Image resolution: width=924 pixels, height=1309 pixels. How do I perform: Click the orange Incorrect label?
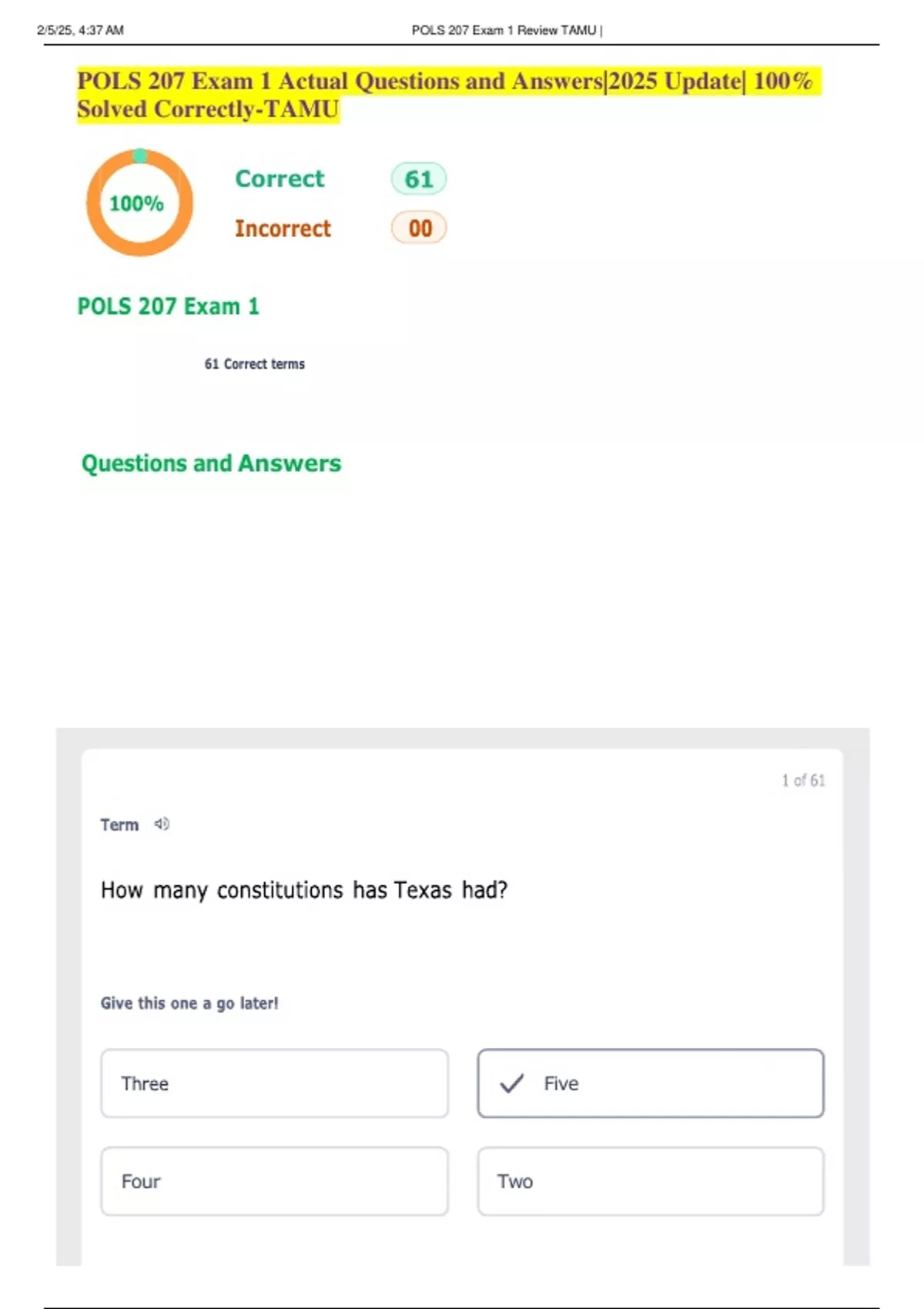click(x=283, y=229)
